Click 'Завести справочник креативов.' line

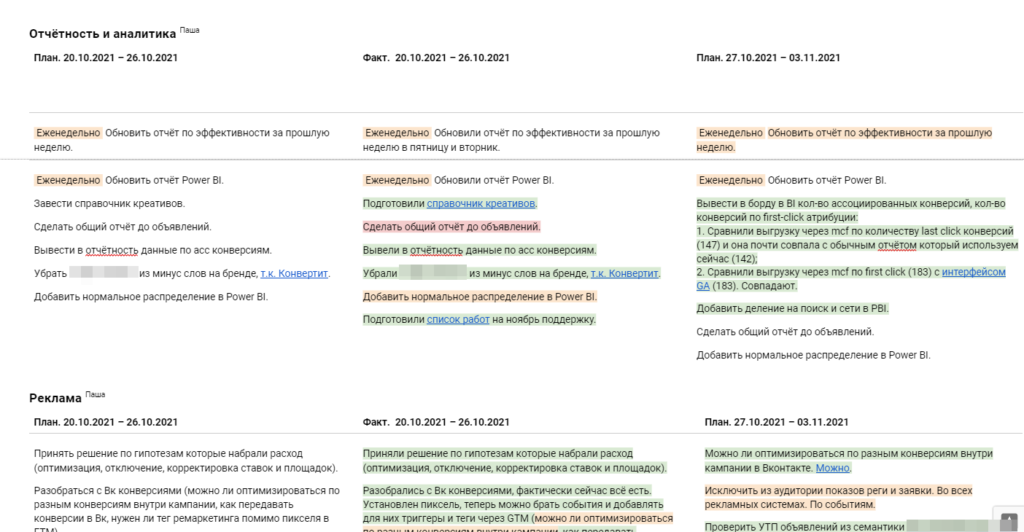coord(110,204)
